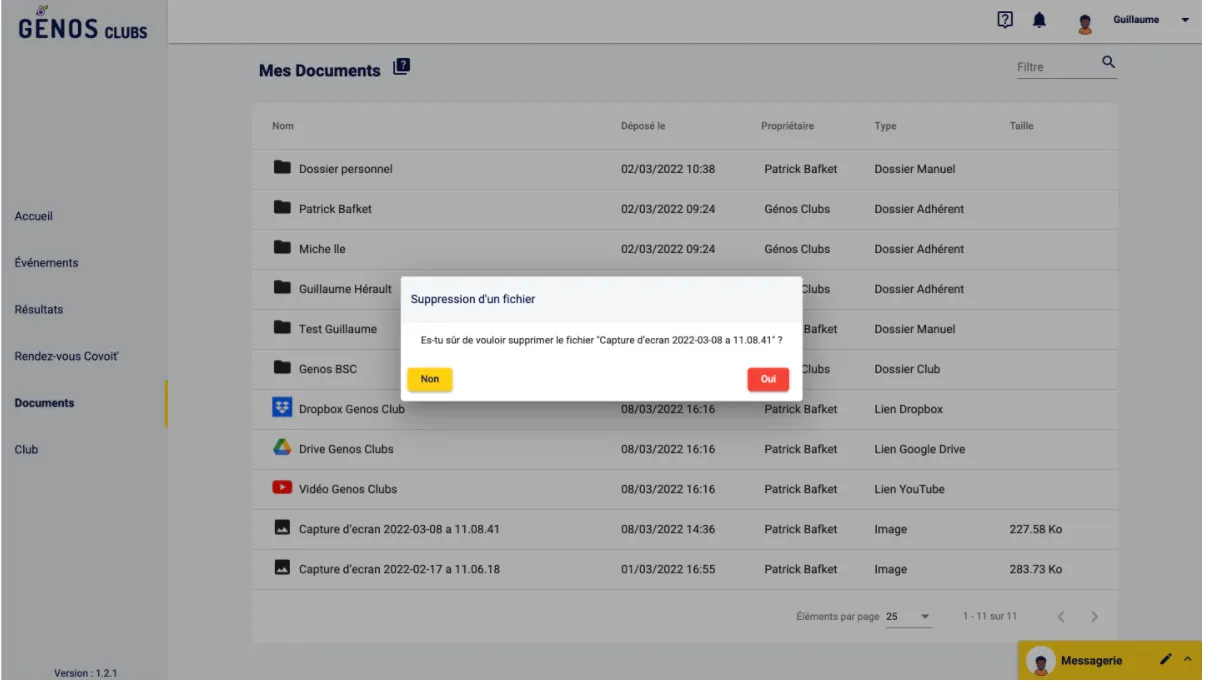Click the help icon beside Mes Documents

[x=402, y=67]
